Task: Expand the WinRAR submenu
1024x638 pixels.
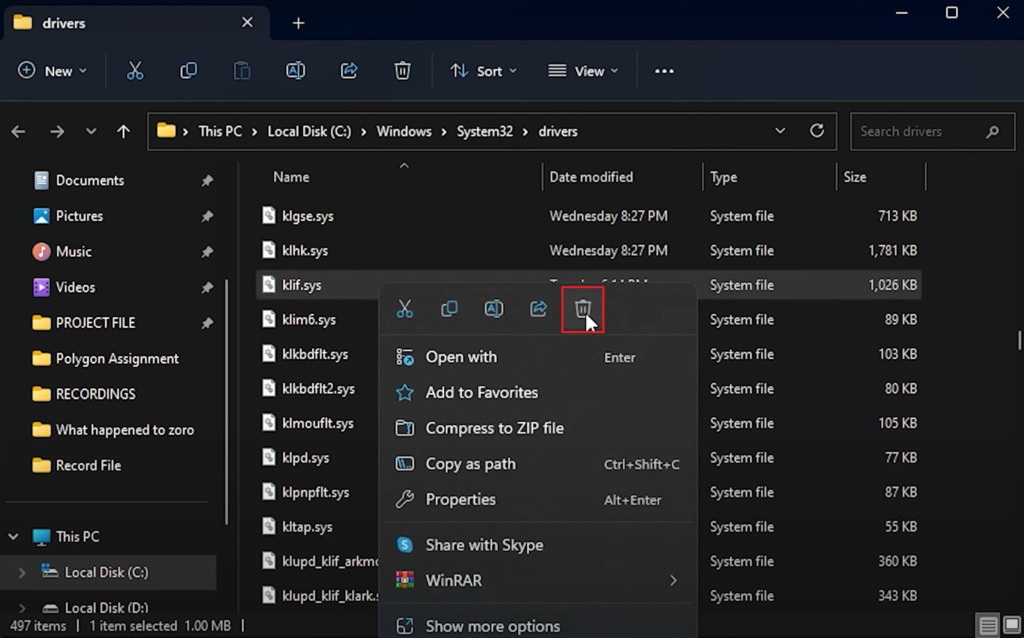Action: [x=673, y=580]
